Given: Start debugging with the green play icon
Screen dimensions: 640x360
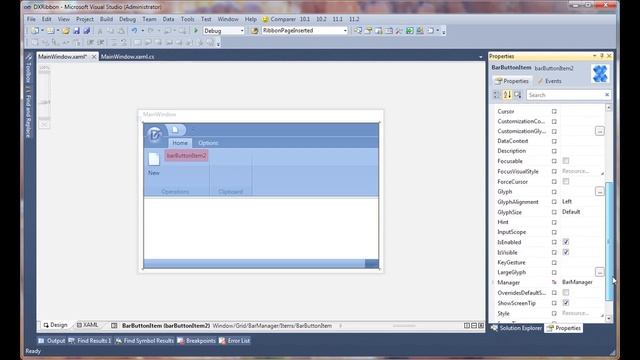Looking at the screenshot, I should click(196, 31).
